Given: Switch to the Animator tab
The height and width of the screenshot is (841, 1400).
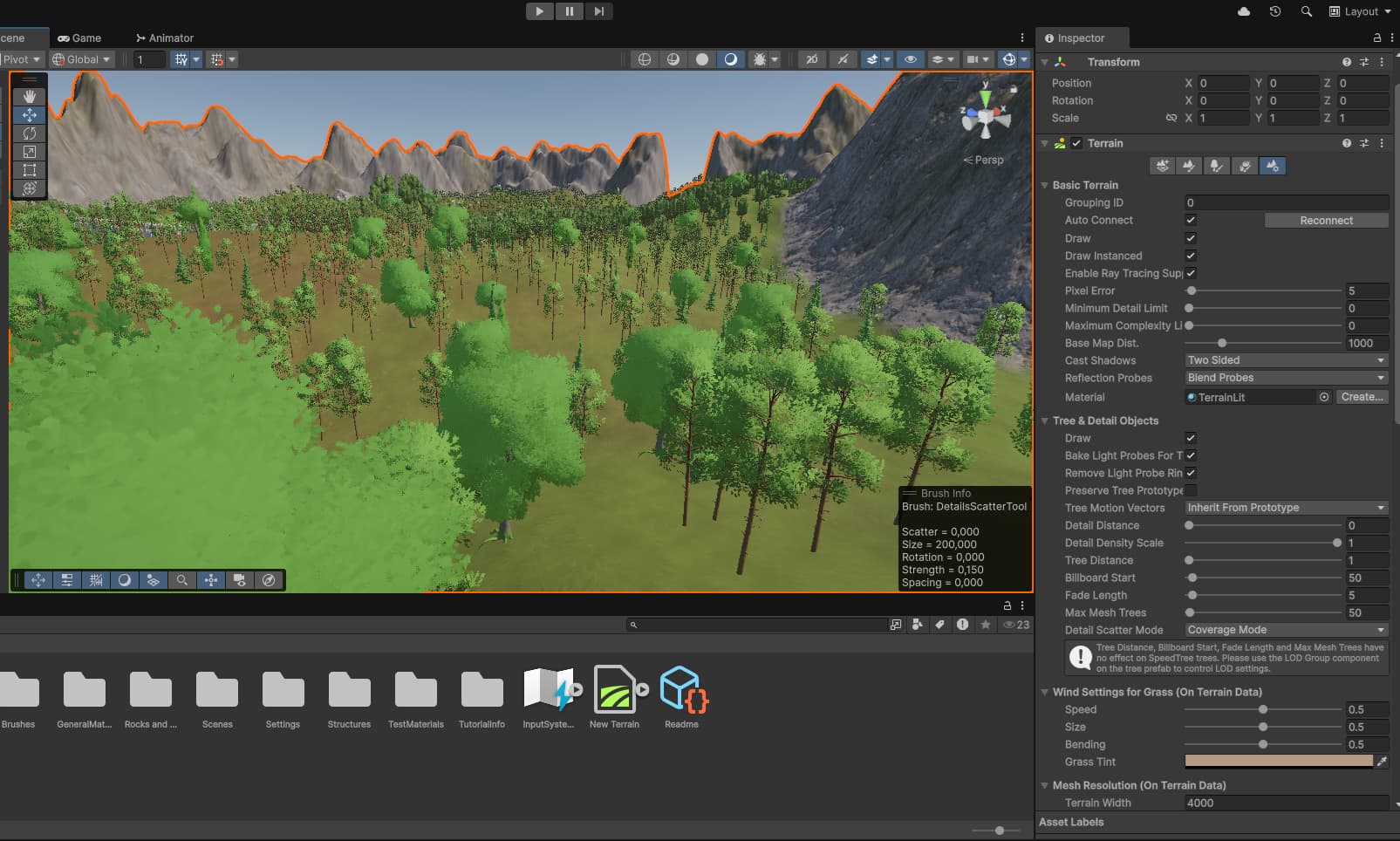Looking at the screenshot, I should (163, 38).
